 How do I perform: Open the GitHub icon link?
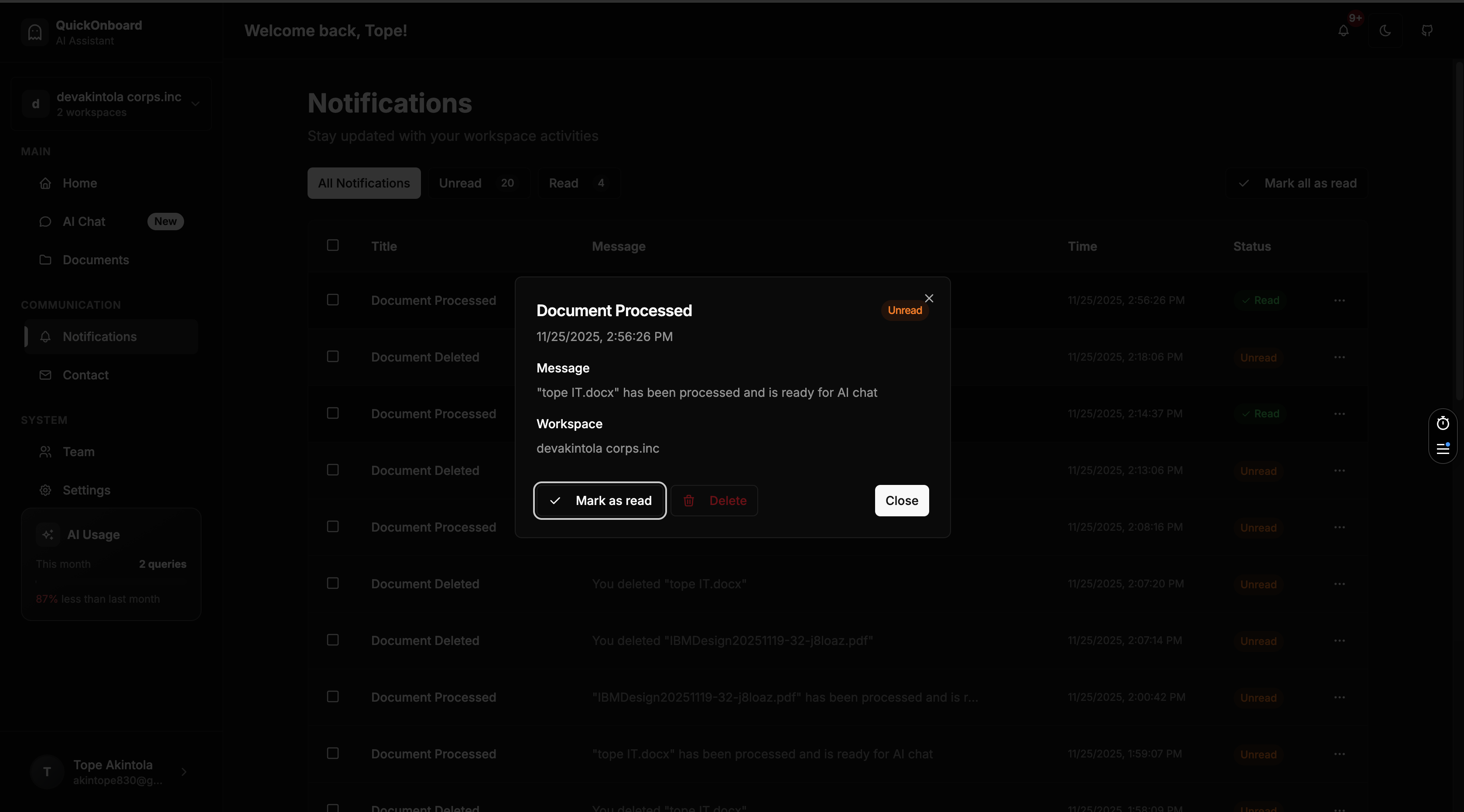[x=1427, y=31]
